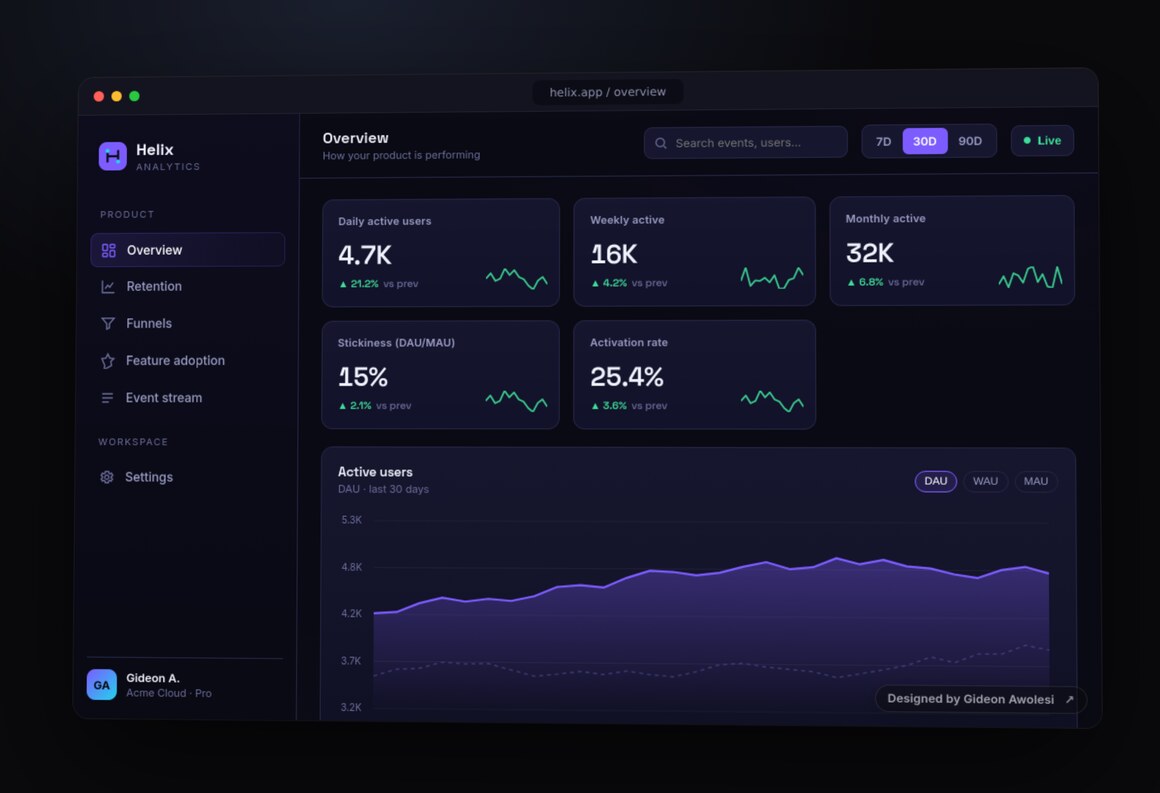Screen dimensions: 1160x793
Task: Click the Daily active users sparkline
Action: (x=516, y=279)
